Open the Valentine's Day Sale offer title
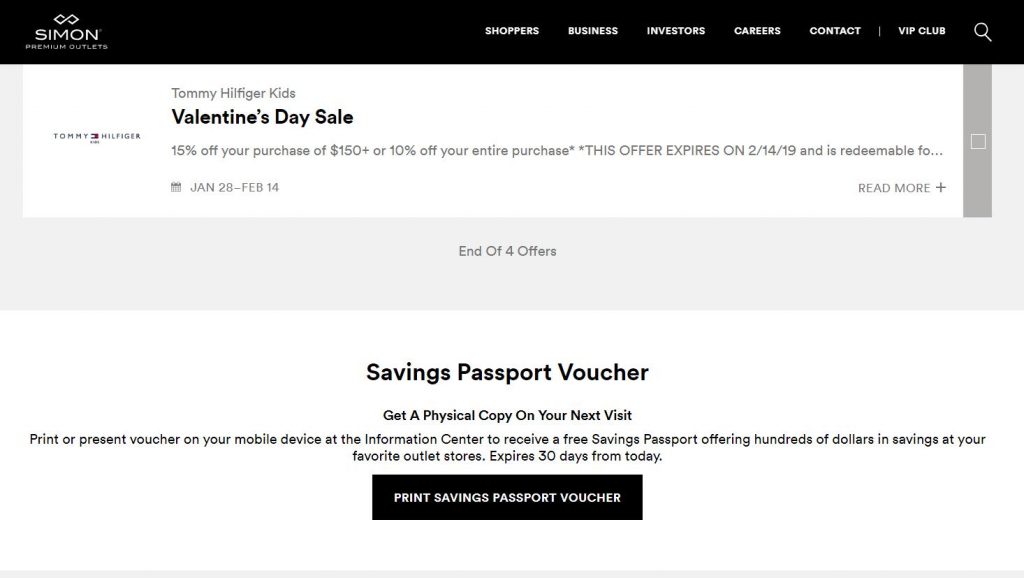The image size is (1024, 578). pyautogui.click(x=263, y=117)
